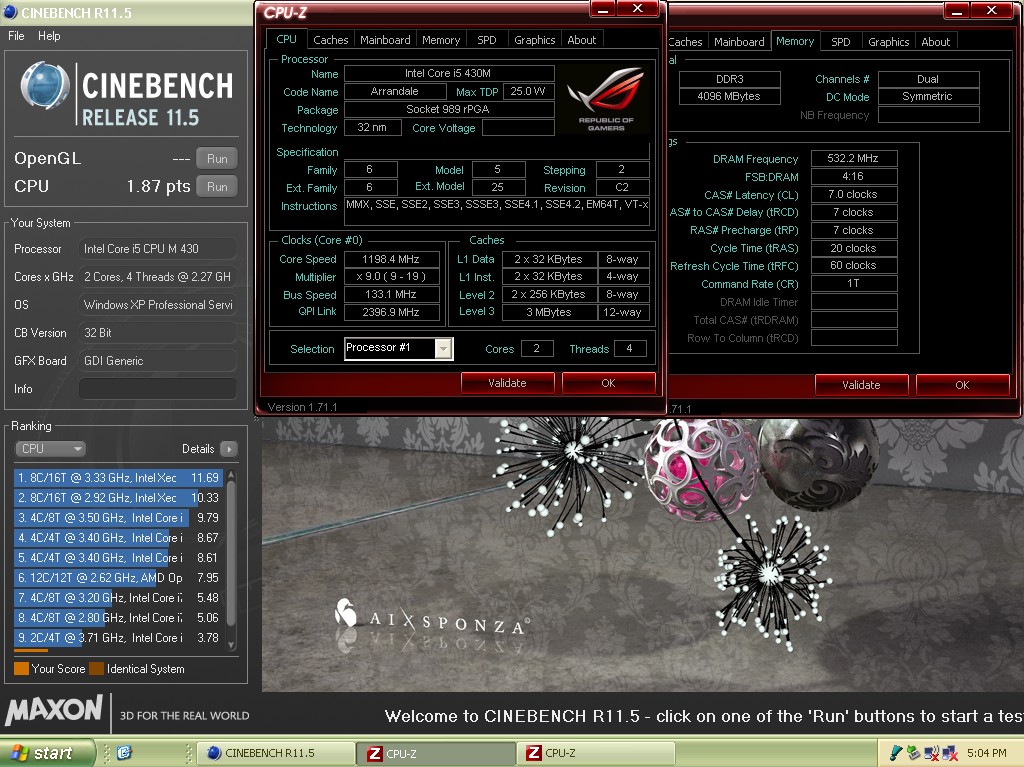Click the leftmost green system tray icon
Screen dimensions: 1024x767
pyautogui.click(x=895, y=753)
